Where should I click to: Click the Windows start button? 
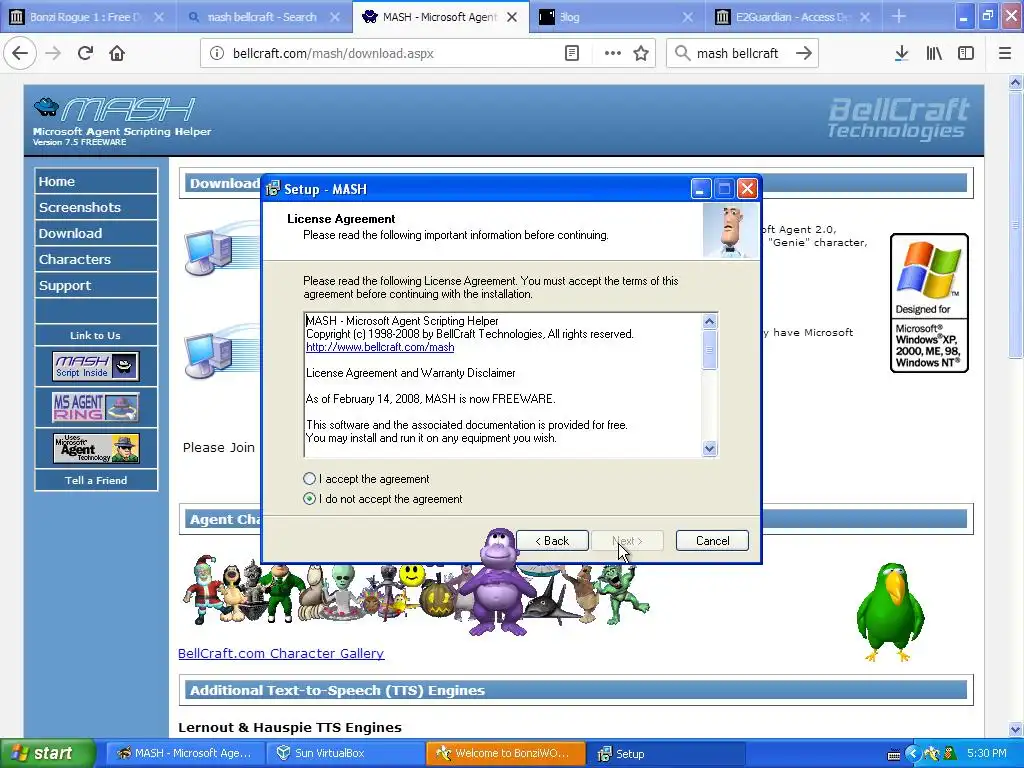point(47,753)
